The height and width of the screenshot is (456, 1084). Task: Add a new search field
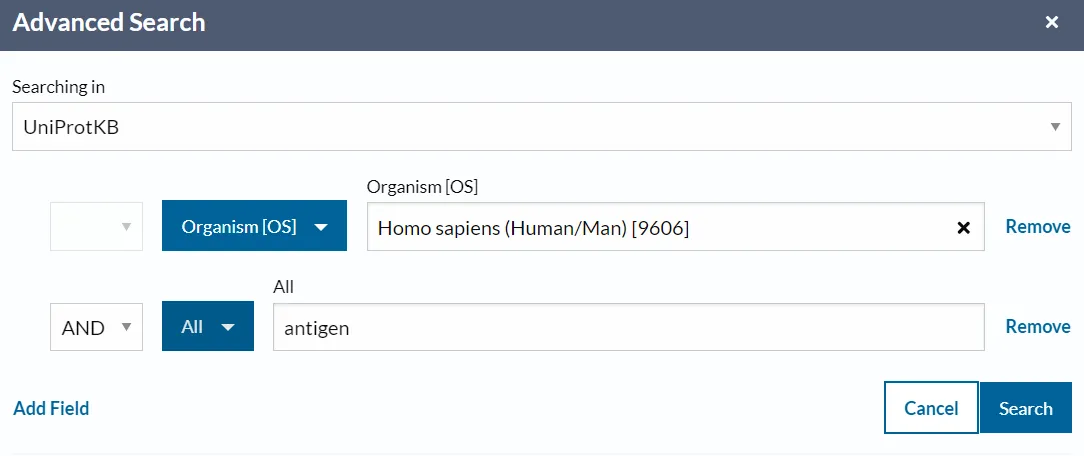(x=51, y=408)
